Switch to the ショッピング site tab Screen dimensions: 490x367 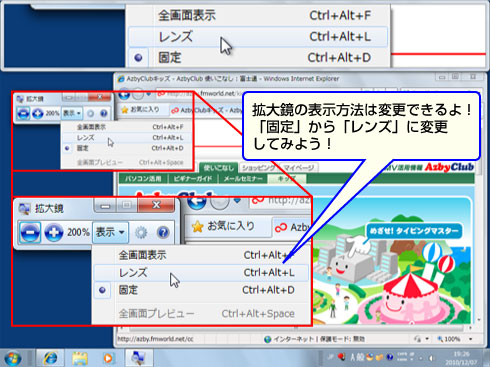click(x=258, y=168)
